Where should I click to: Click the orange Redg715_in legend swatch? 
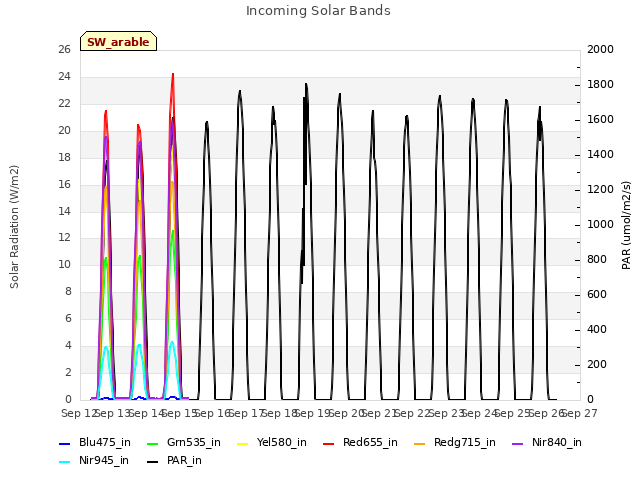click(x=420, y=444)
